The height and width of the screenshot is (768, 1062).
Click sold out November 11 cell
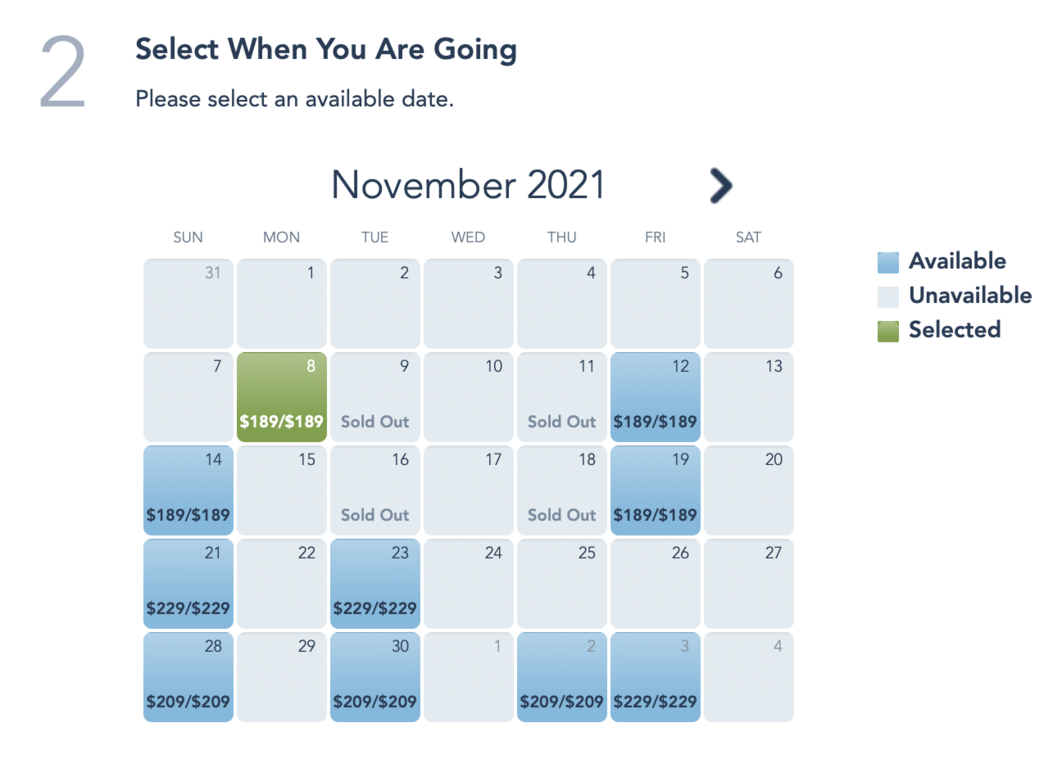coord(562,397)
